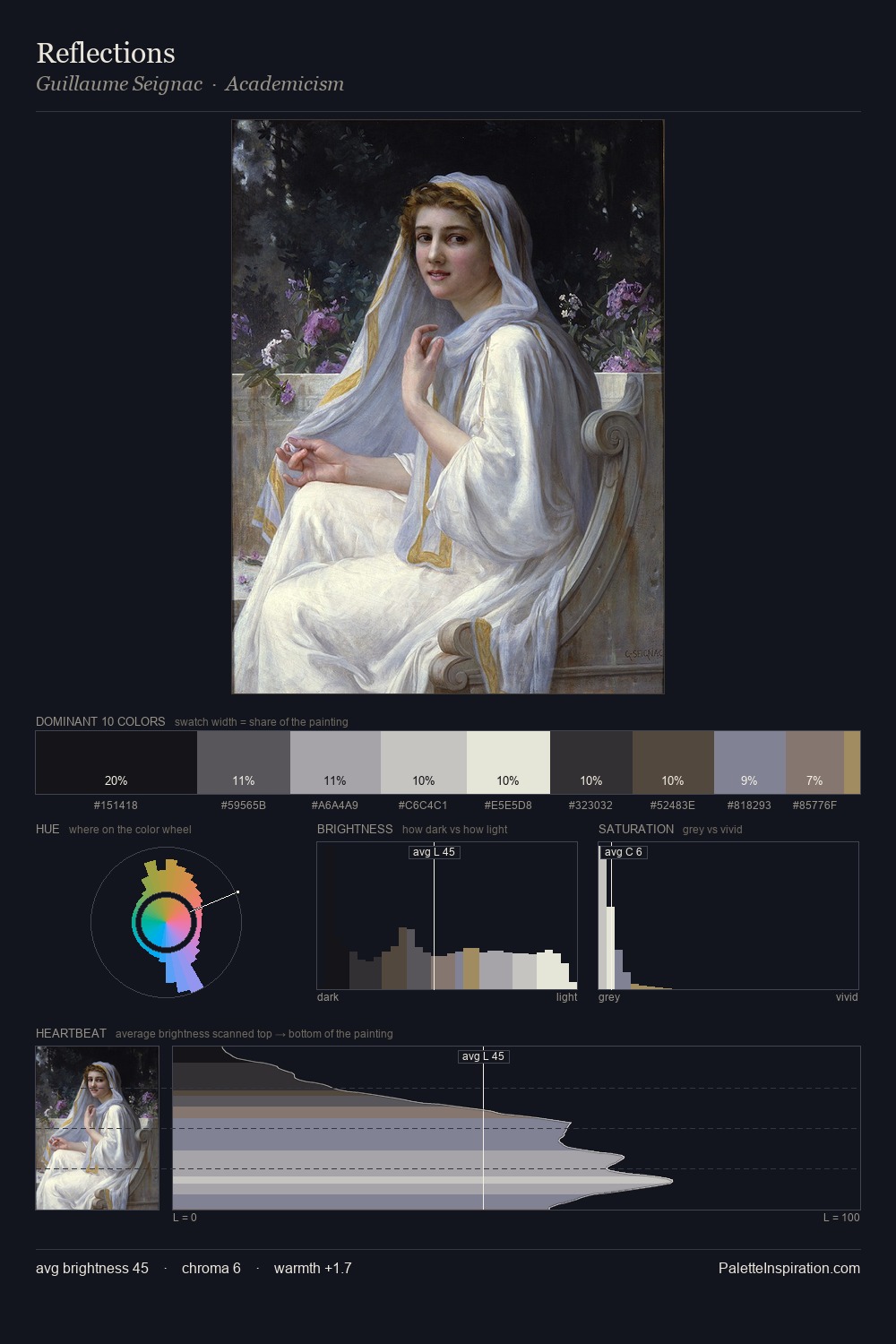Click the hex code '#323032' label

(x=591, y=806)
